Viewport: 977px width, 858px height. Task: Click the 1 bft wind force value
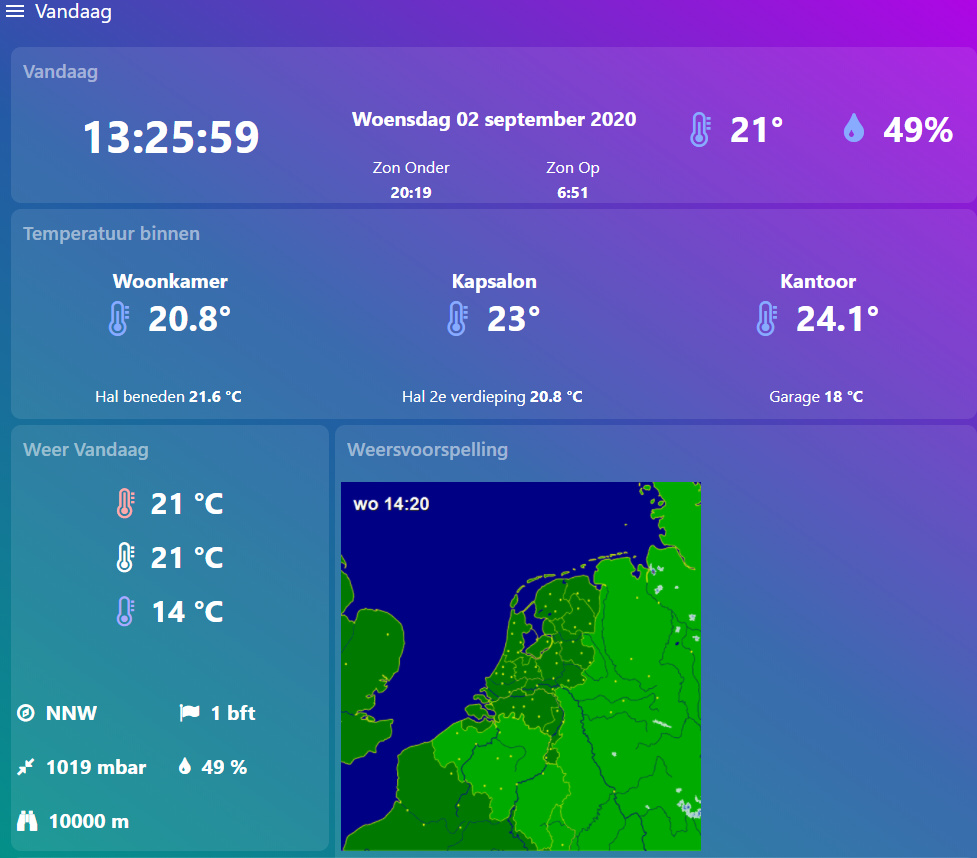pyautogui.click(x=233, y=713)
